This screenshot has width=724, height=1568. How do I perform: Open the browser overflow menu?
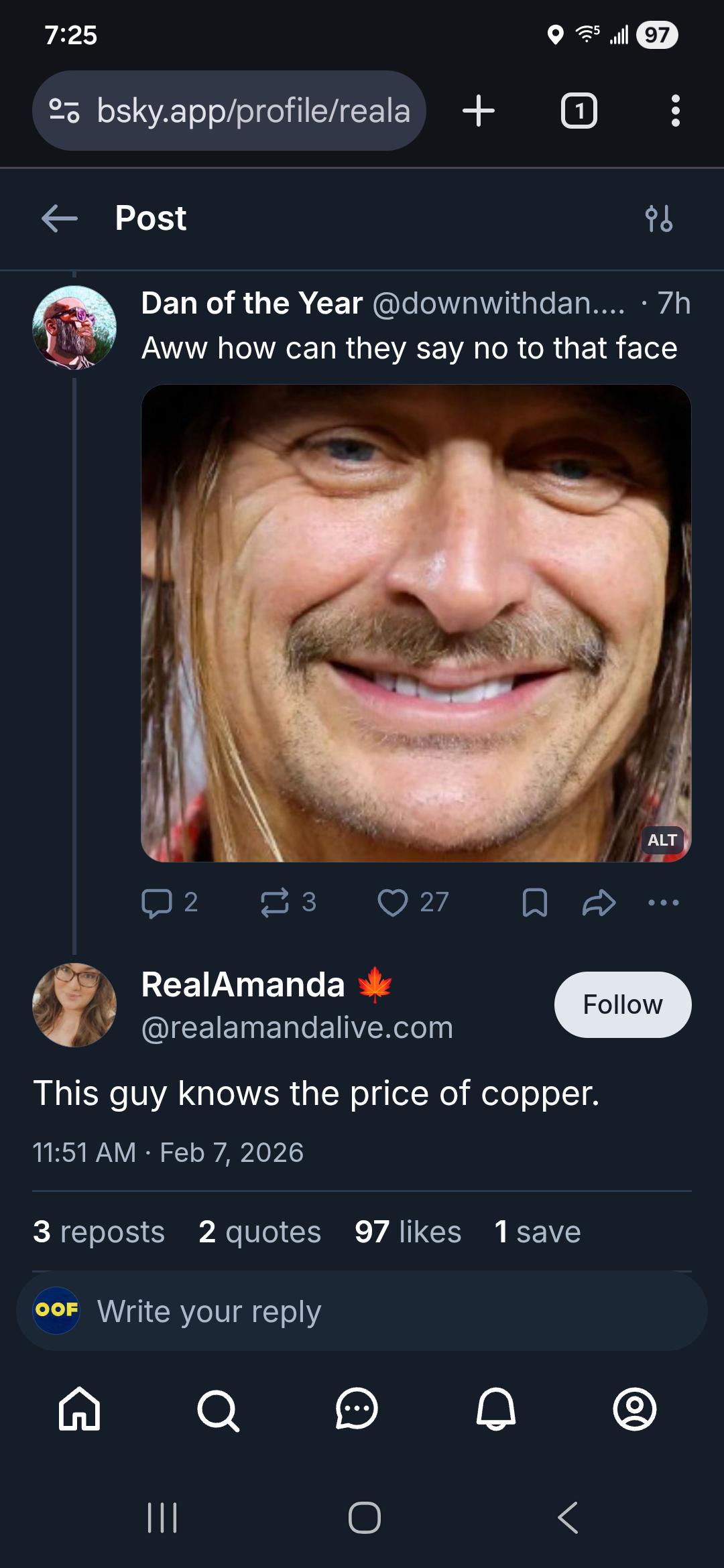point(676,111)
